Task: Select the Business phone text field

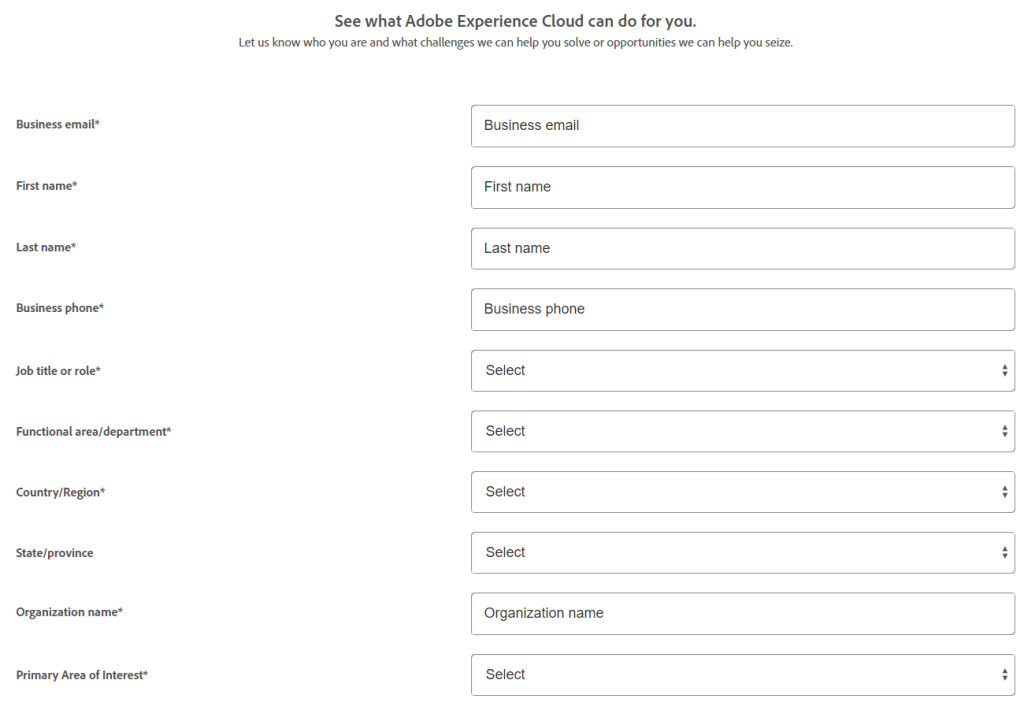Action: tap(742, 309)
